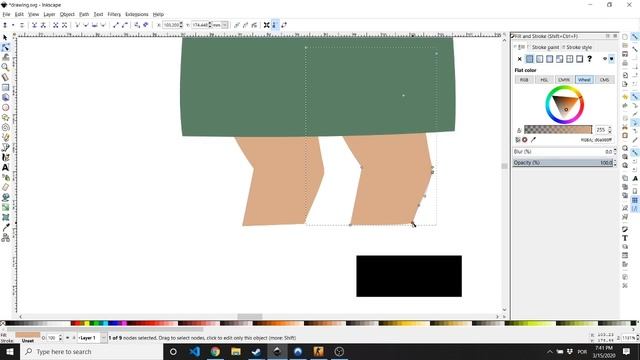Open the Filters menu
640x360 pixels.
pos(114,14)
